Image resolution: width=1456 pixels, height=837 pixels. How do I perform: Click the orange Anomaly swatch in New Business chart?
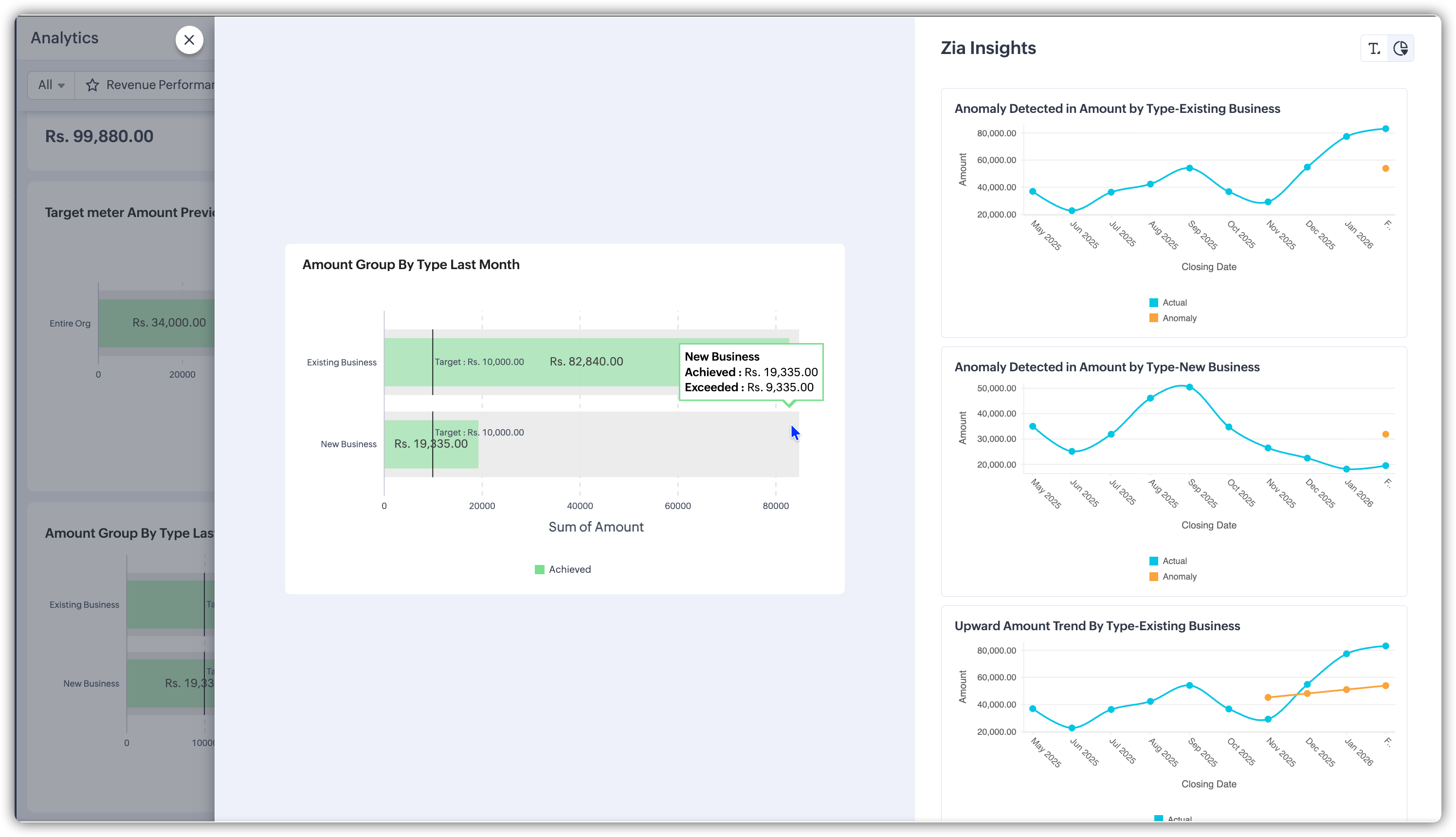(x=1153, y=577)
